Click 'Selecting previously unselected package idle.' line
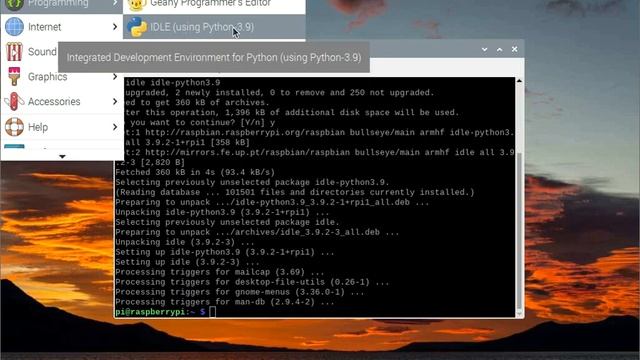 [227, 222]
